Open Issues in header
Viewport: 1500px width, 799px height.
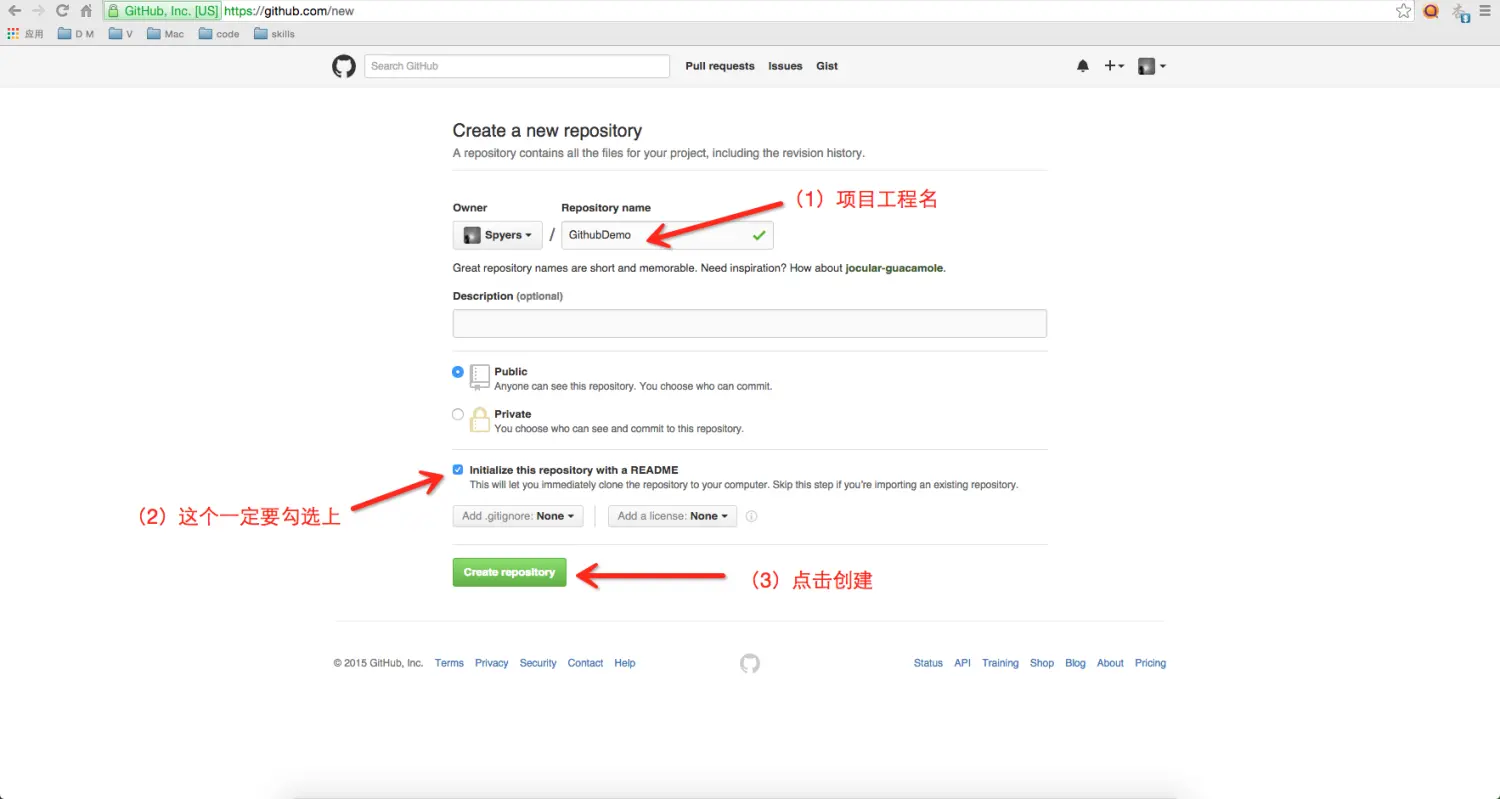(x=785, y=66)
